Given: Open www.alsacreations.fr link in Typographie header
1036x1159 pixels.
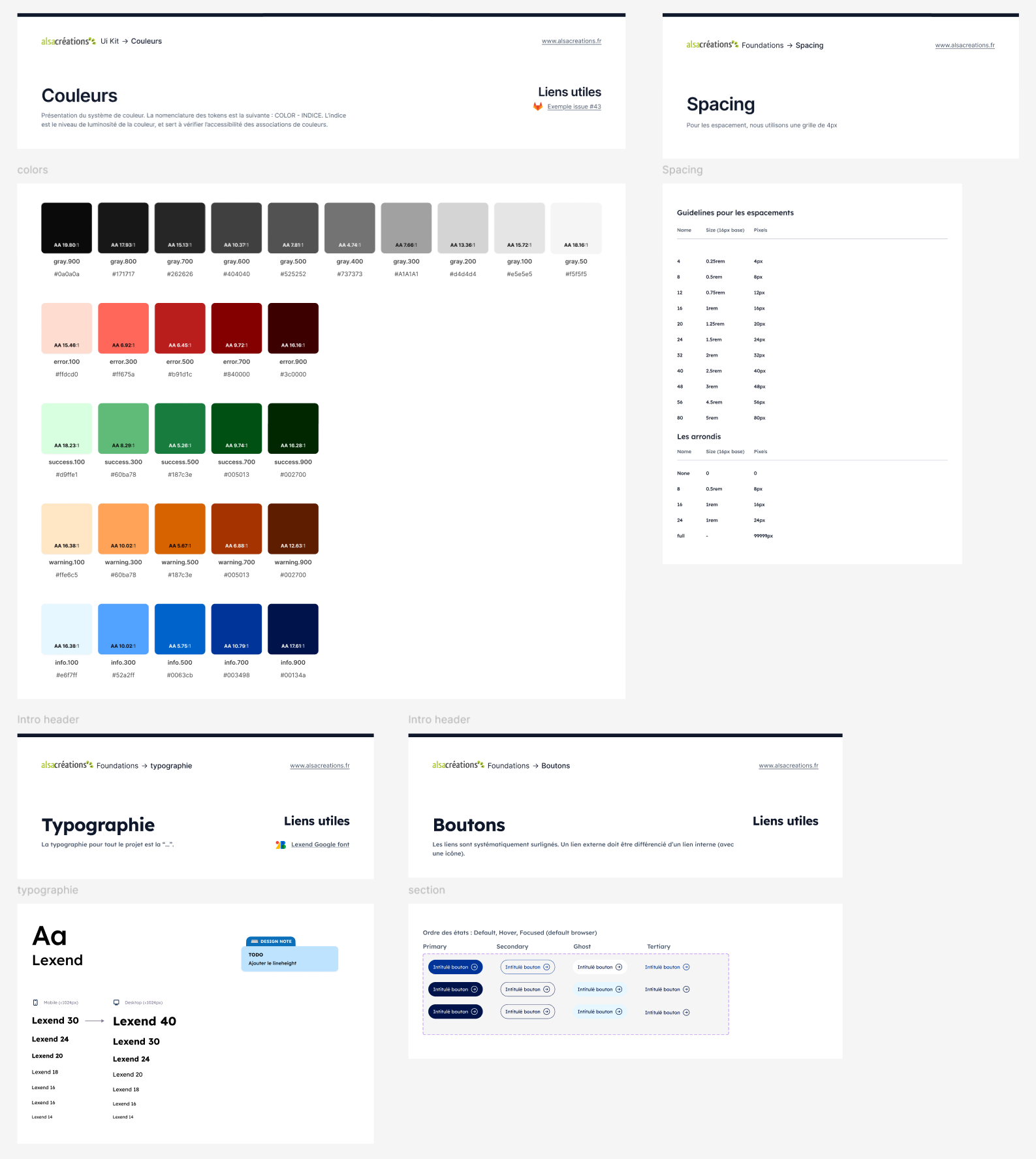Looking at the screenshot, I should [x=320, y=766].
